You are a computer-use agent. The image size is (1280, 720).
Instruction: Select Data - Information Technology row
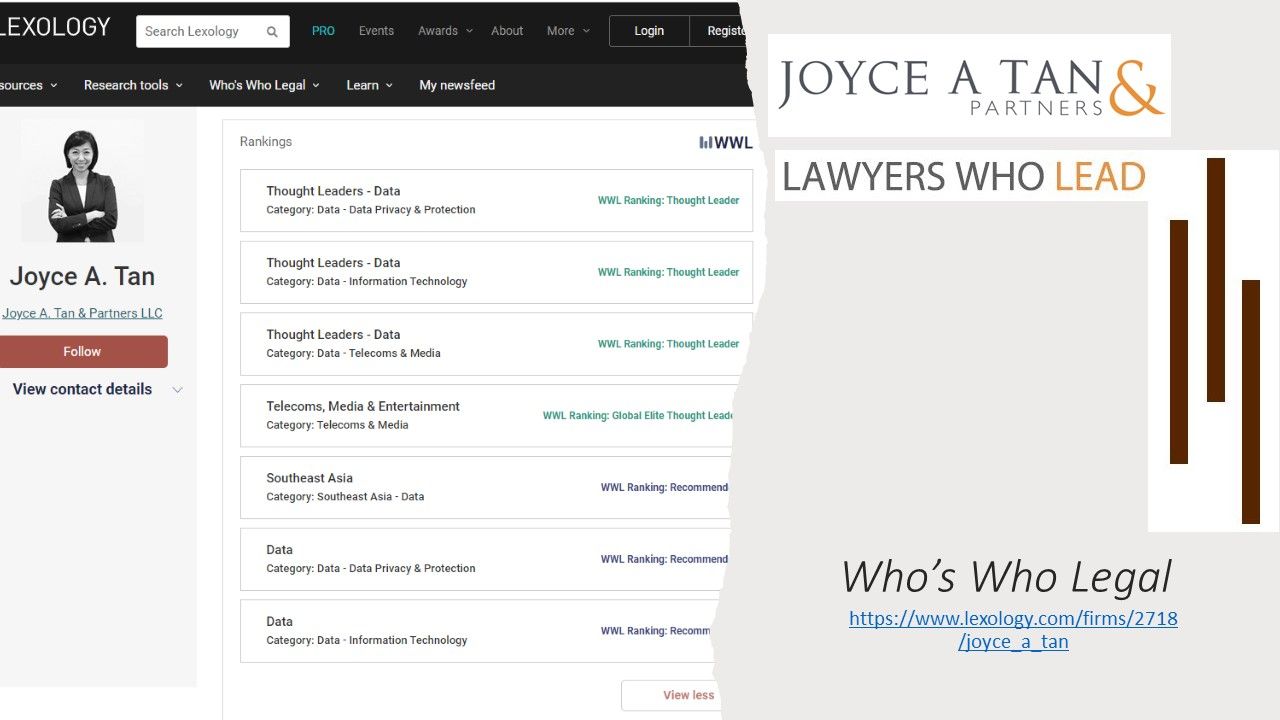(x=479, y=631)
